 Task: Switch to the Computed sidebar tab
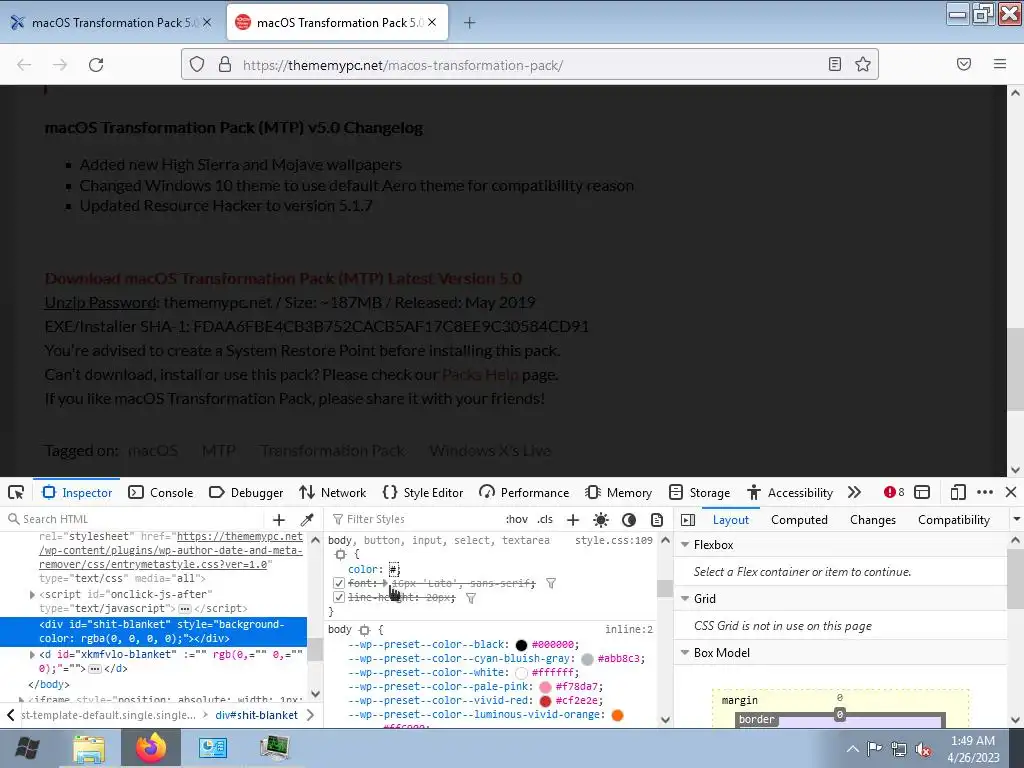[799, 520]
